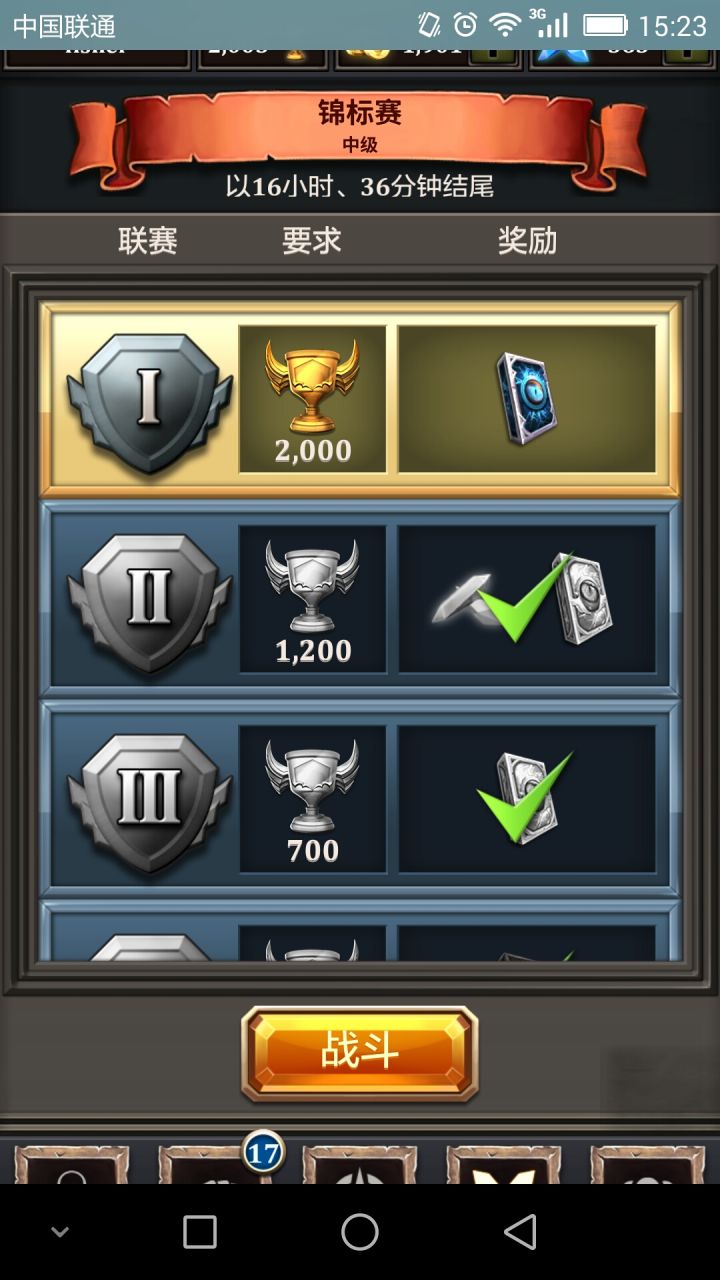Start battle with the 战斗 button
Image resolution: width=720 pixels, height=1280 pixels.
point(360,1053)
